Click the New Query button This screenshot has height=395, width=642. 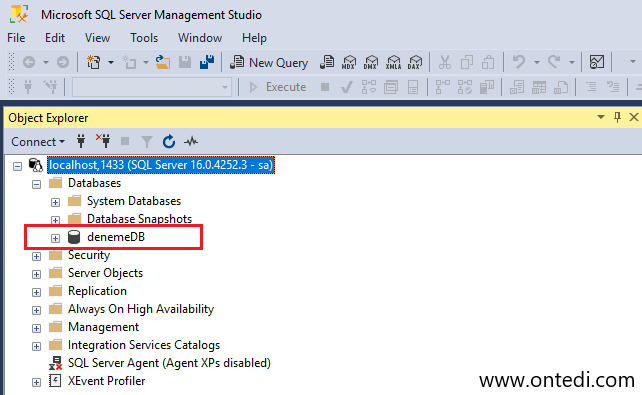tap(269, 63)
